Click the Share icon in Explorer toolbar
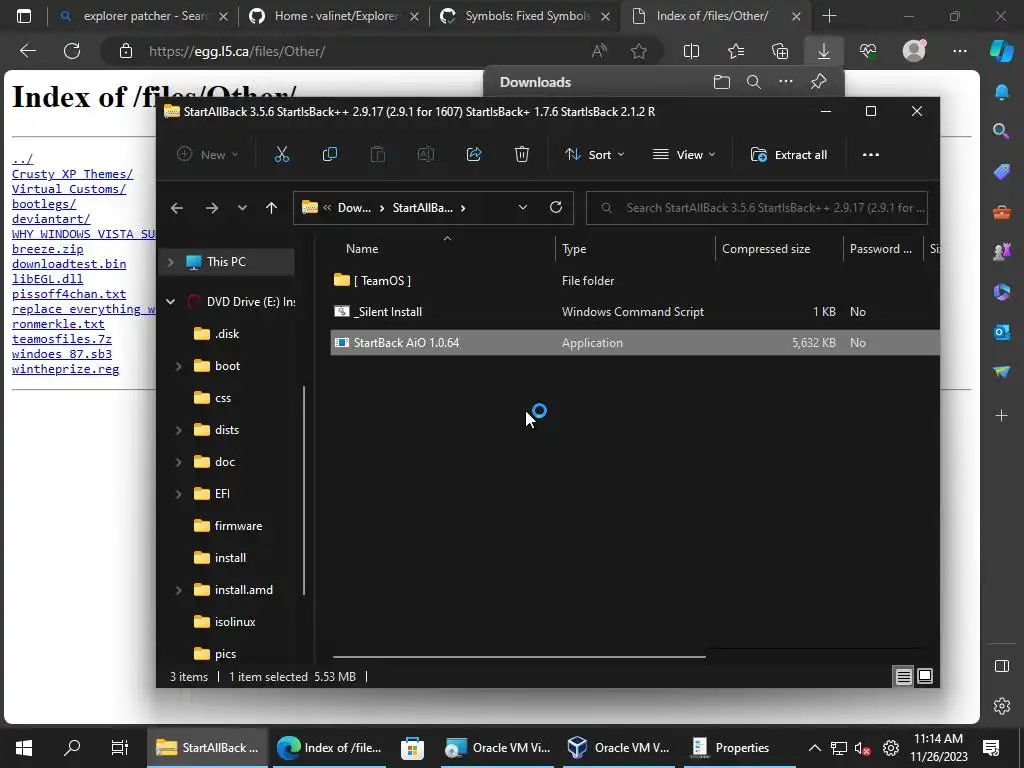This screenshot has height=768, width=1024. [474, 155]
